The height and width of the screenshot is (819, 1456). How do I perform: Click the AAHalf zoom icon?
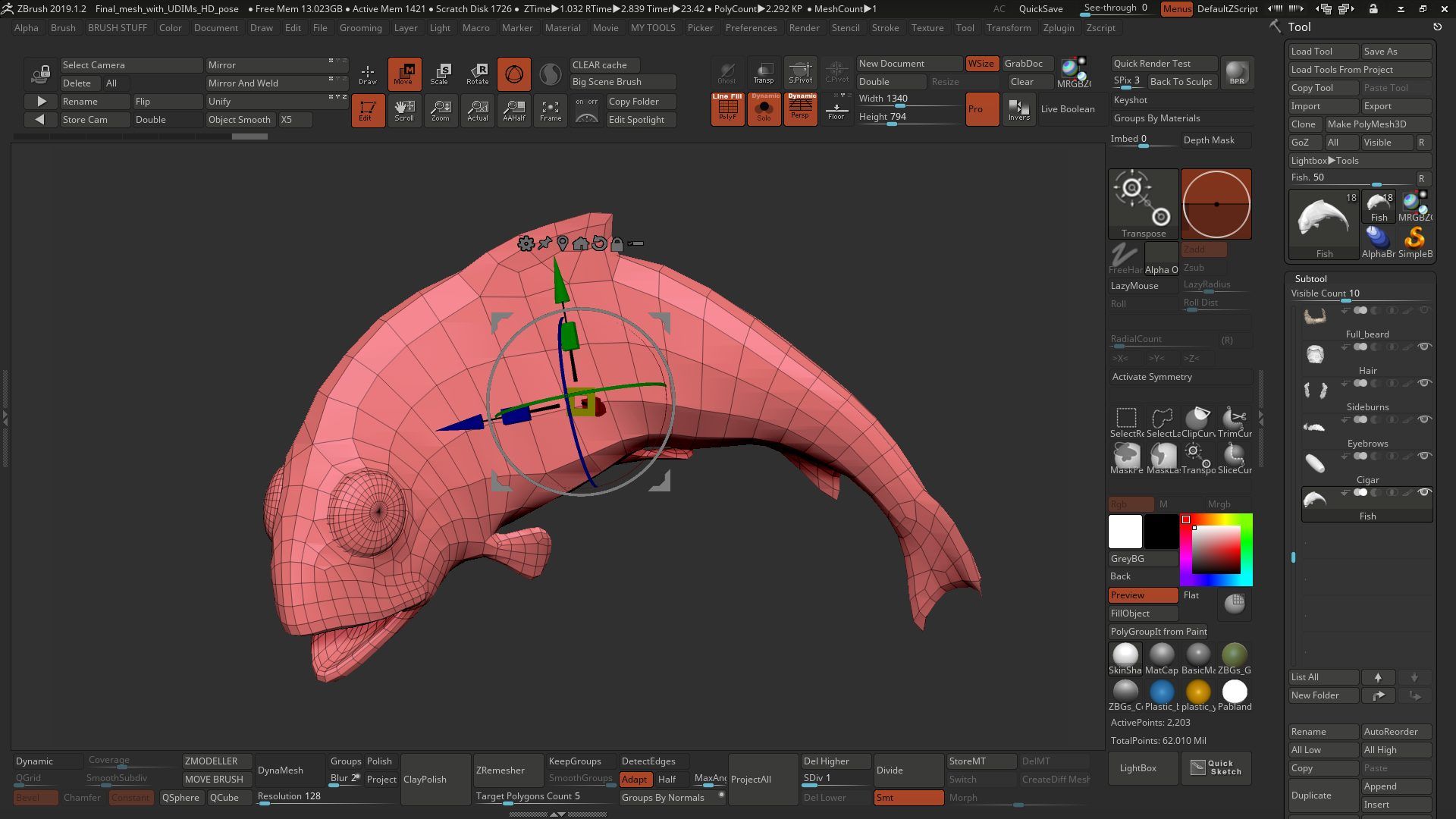514,111
